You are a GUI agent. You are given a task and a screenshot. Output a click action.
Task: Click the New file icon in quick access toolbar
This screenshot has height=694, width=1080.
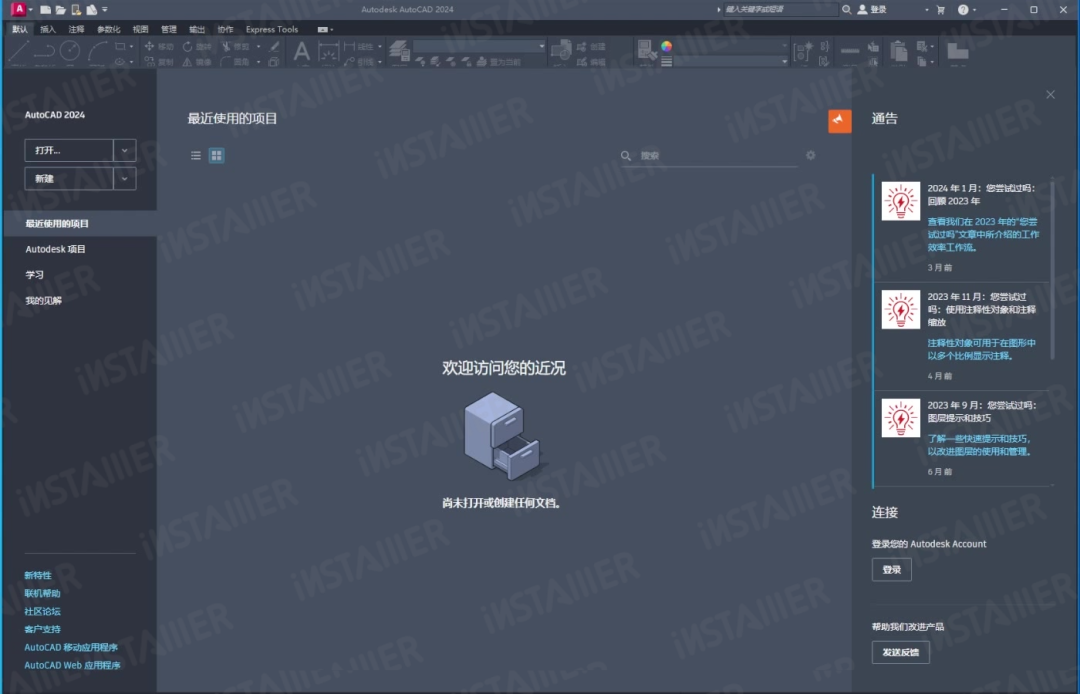click(x=45, y=10)
